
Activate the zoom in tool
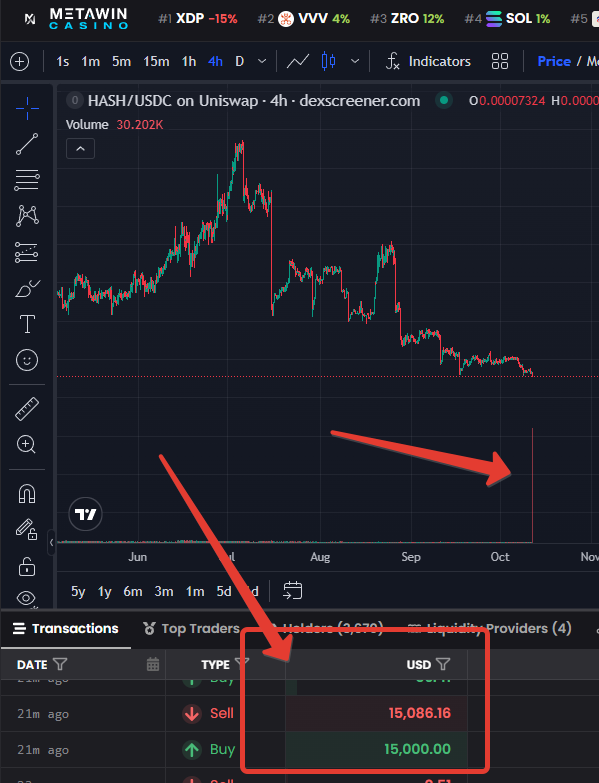coord(27,444)
